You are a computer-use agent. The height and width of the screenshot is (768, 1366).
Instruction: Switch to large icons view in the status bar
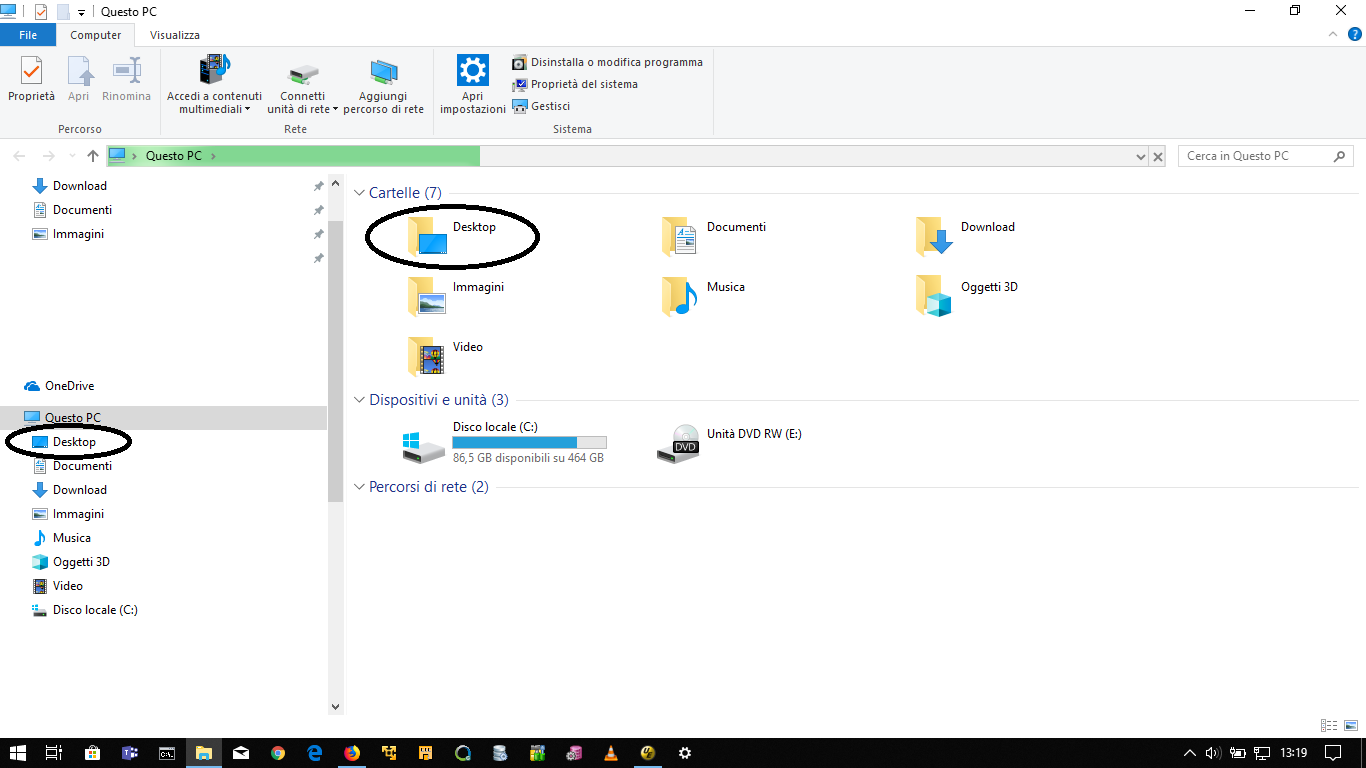coord(1351,725)
